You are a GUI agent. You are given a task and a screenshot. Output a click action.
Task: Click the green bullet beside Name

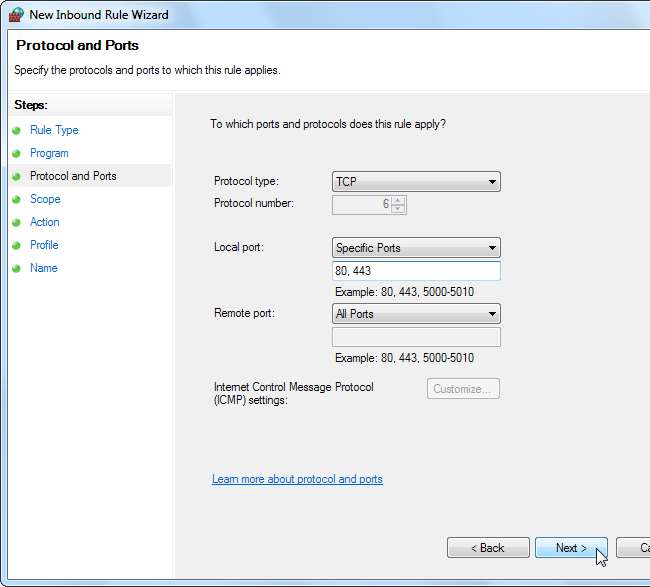(x=17, y=269)
